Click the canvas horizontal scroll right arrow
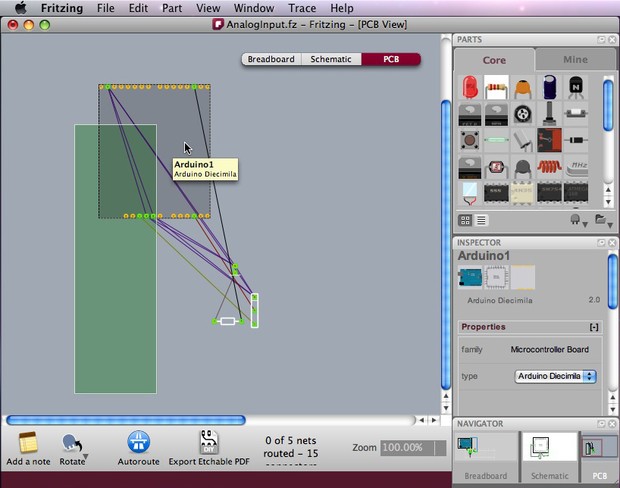Image resolution: width=620 pixels, height=488 pixels. [434, 420]
